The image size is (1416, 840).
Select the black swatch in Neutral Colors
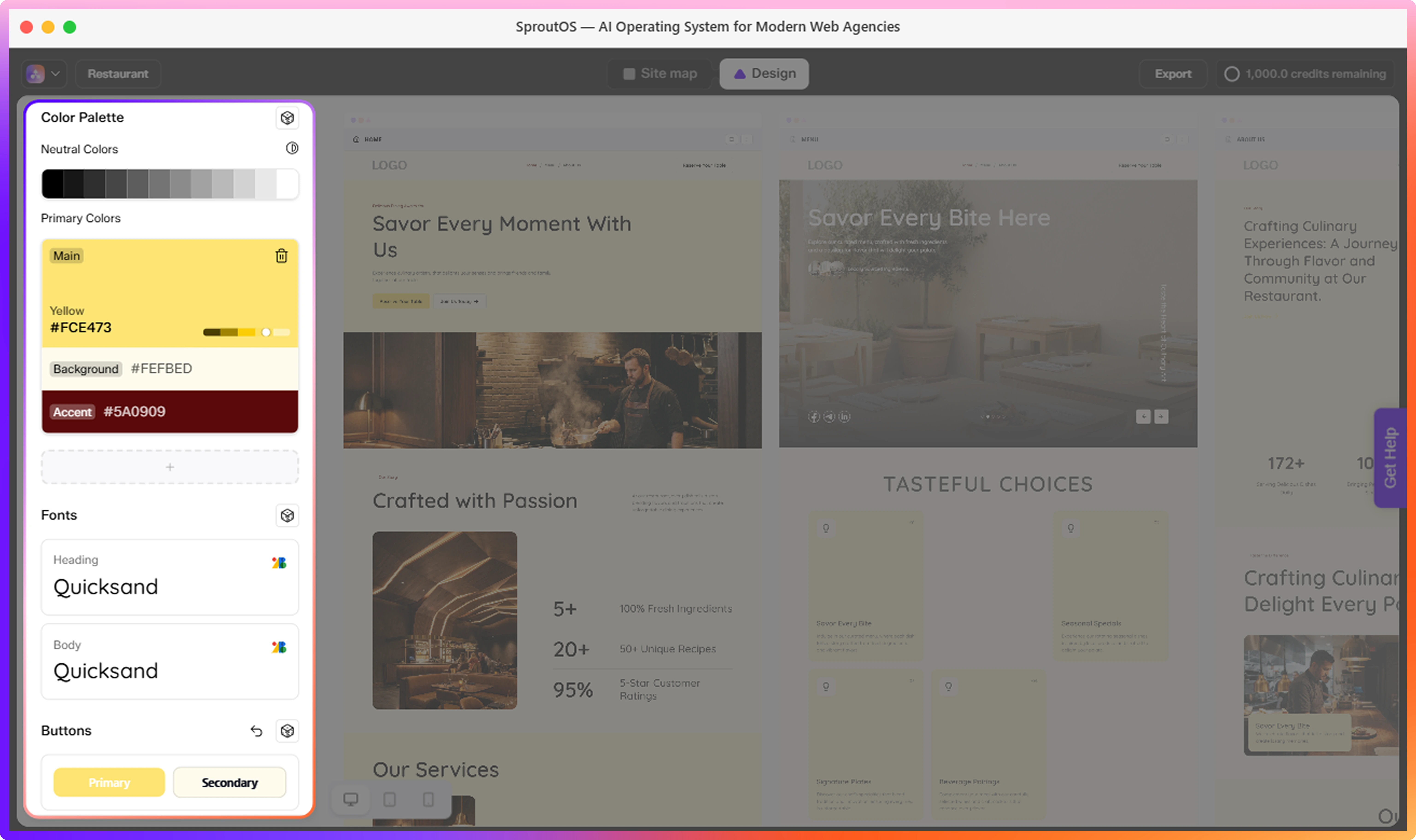53,184
